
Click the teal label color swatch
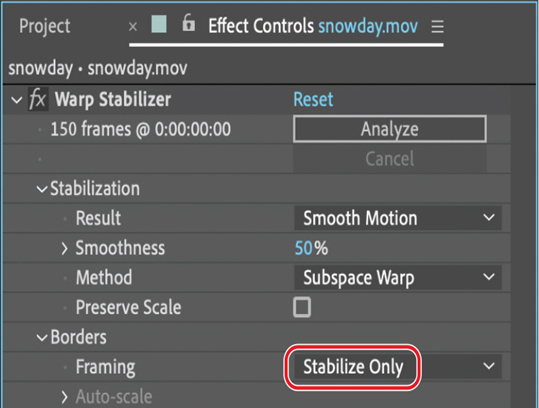(159, 24)
